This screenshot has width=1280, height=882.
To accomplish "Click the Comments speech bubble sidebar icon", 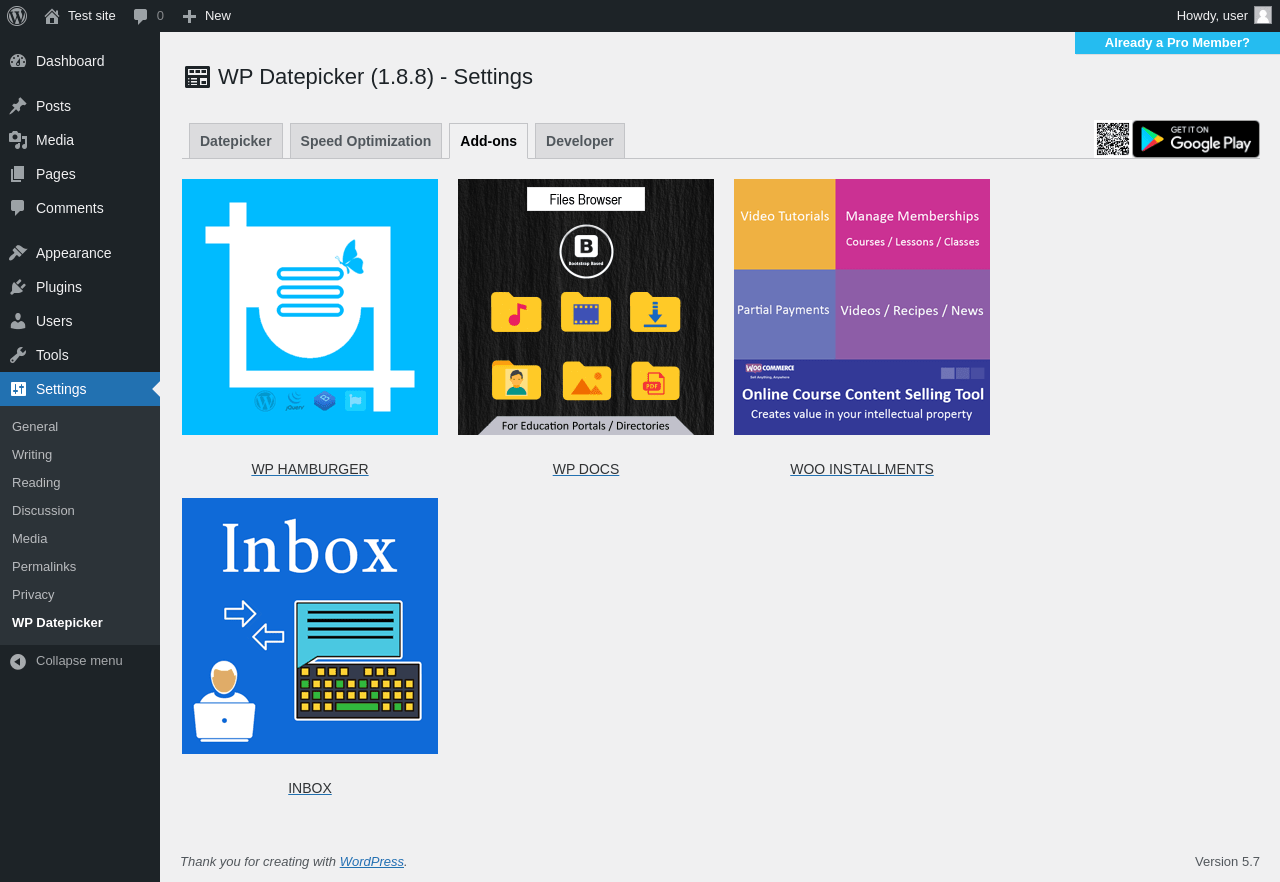I will (x=18, y=208).
